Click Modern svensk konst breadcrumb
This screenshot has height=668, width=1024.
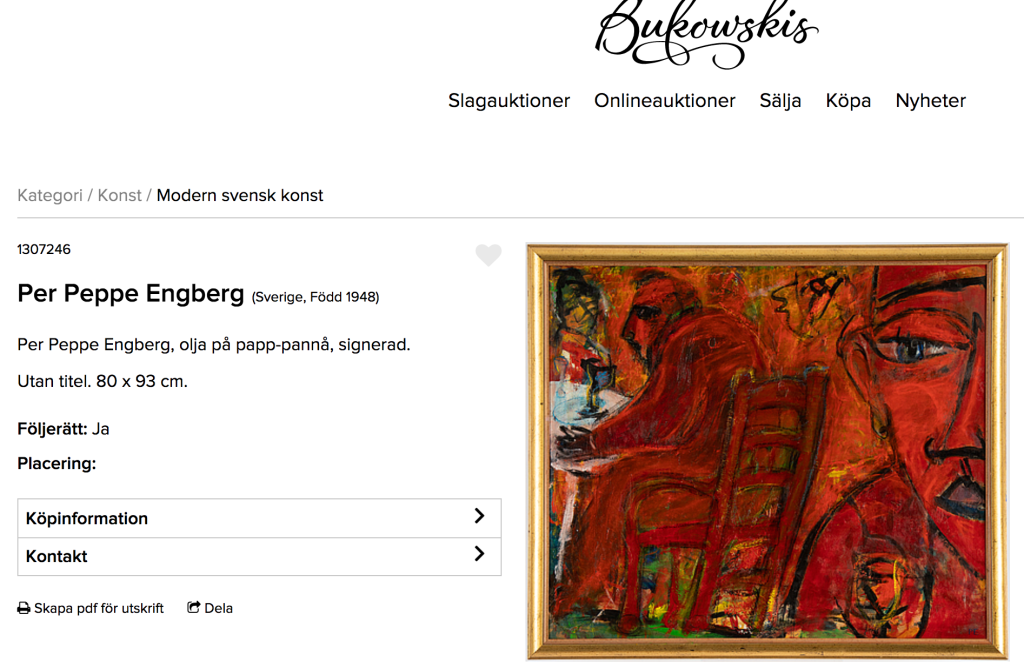240,195
